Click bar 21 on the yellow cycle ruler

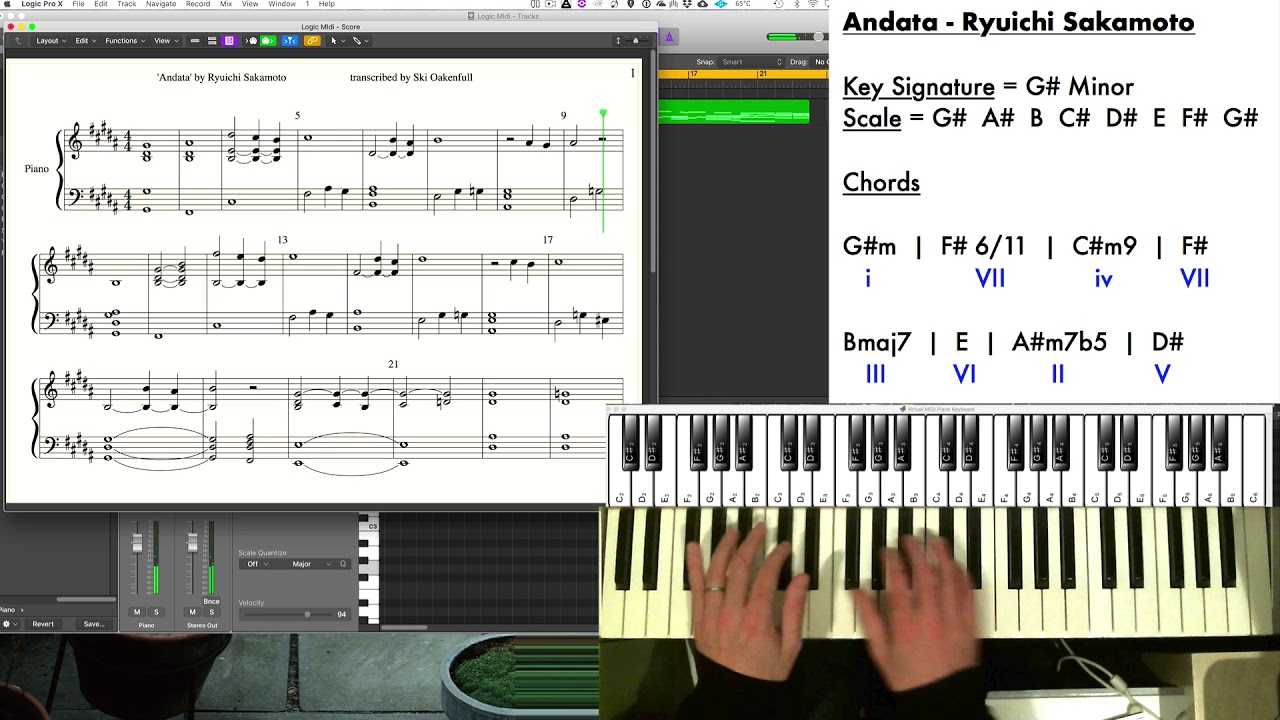763,74
